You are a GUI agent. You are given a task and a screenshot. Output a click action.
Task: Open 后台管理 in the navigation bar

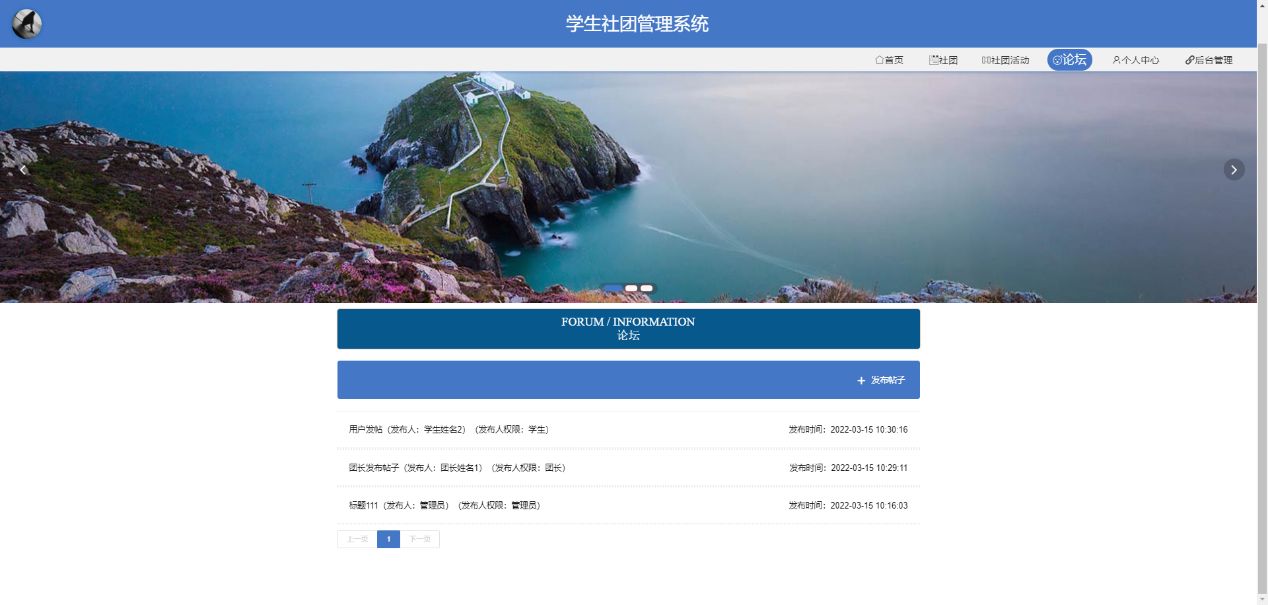coord(1208,60)
